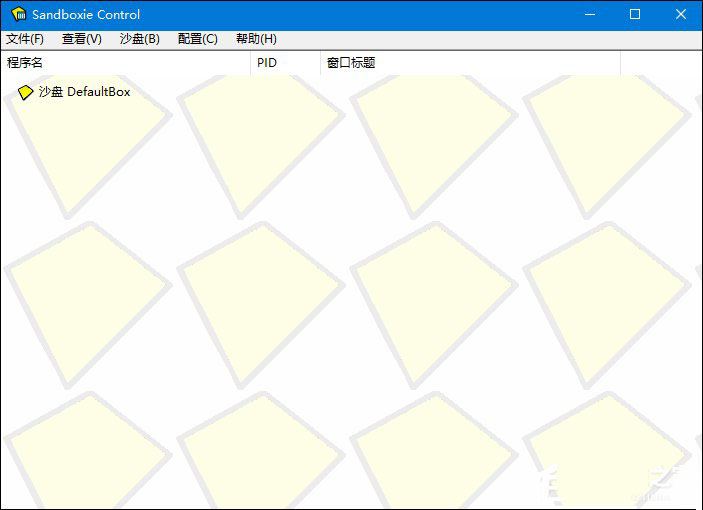Click the Sandboxie Control title bar icon
This screenshot has height=510, width=703.
point(18,14)
